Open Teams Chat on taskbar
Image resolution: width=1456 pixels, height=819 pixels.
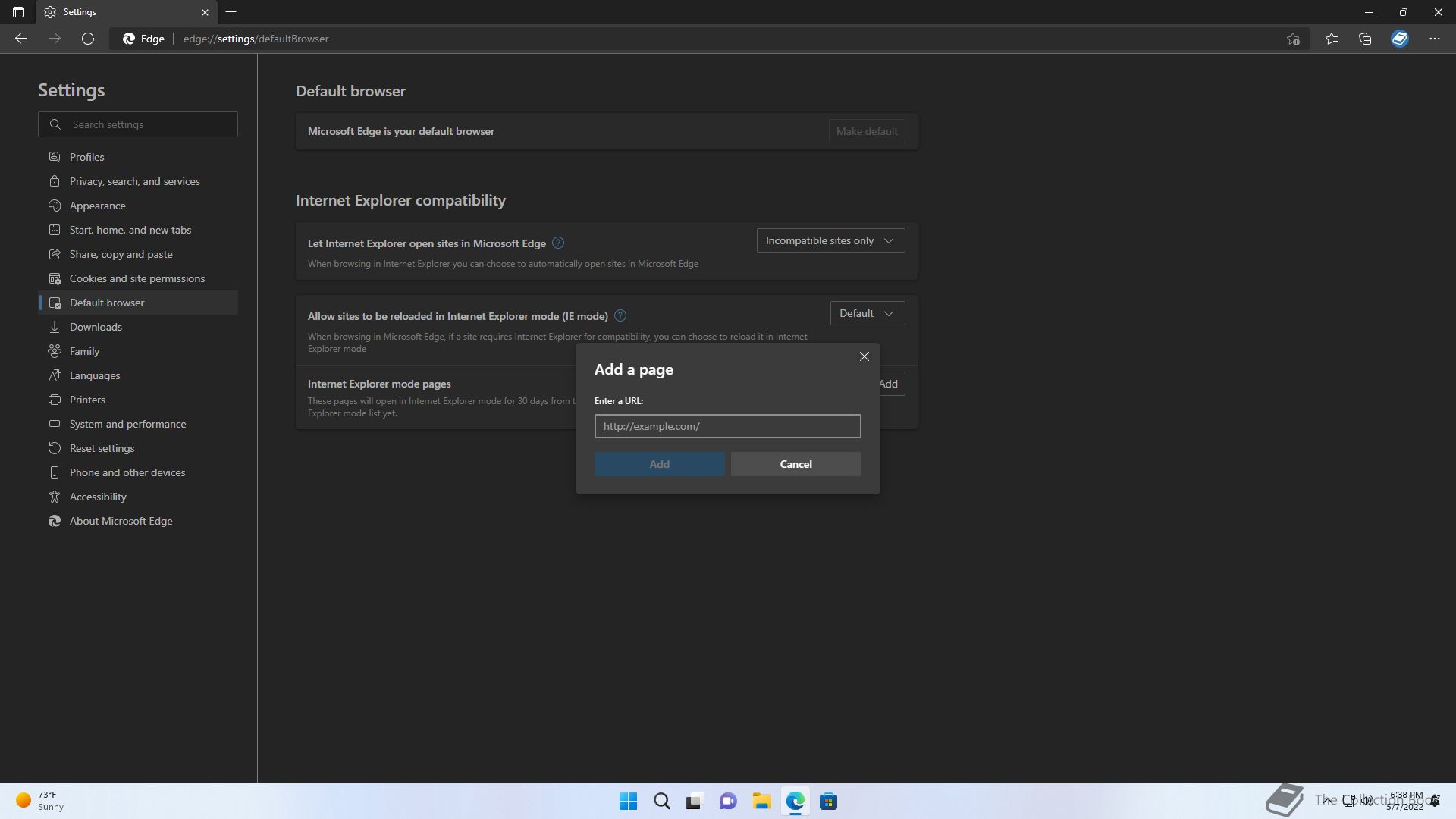(x=728, y=802)
